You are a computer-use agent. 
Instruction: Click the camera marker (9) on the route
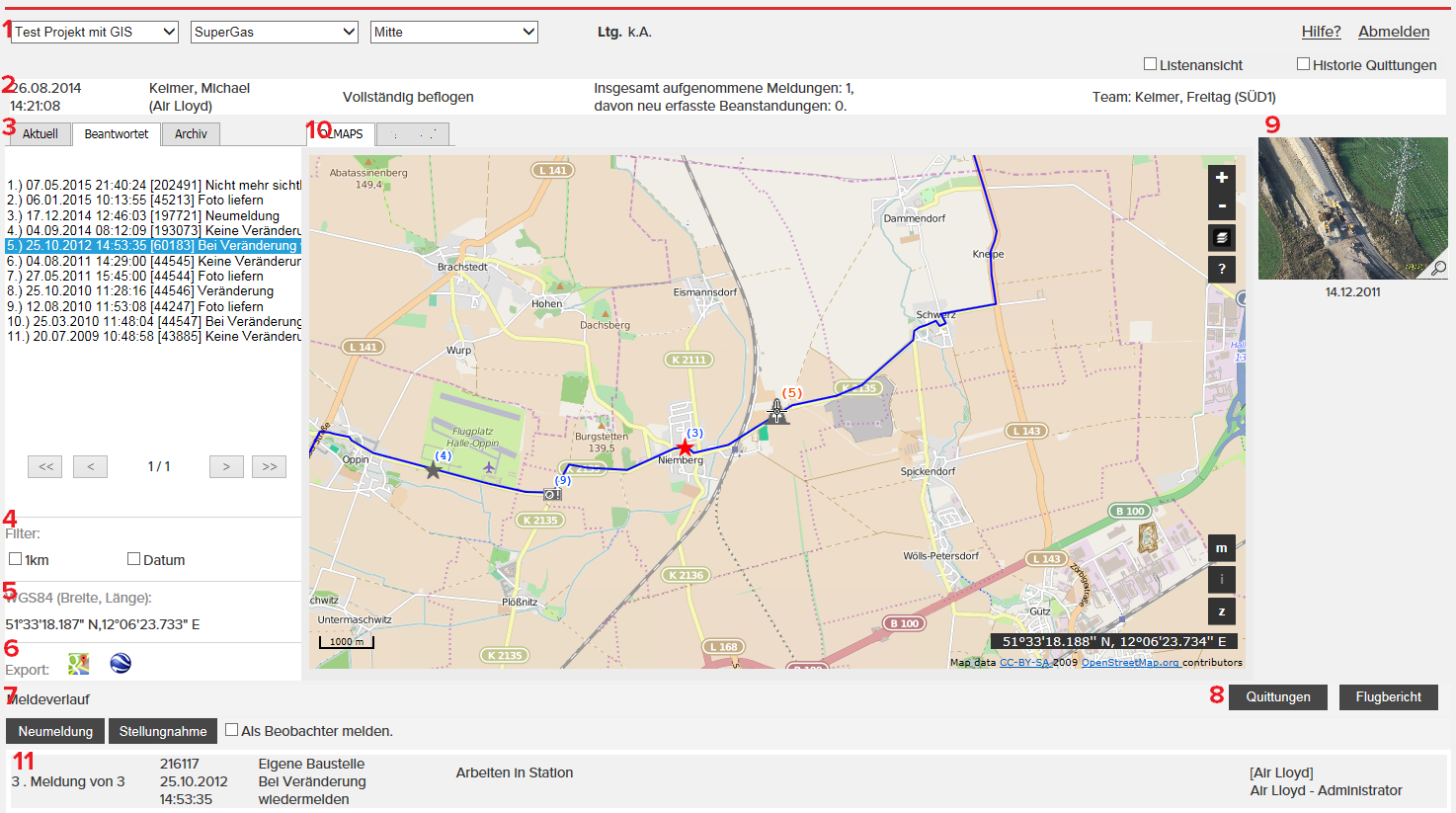coord(552,494)
